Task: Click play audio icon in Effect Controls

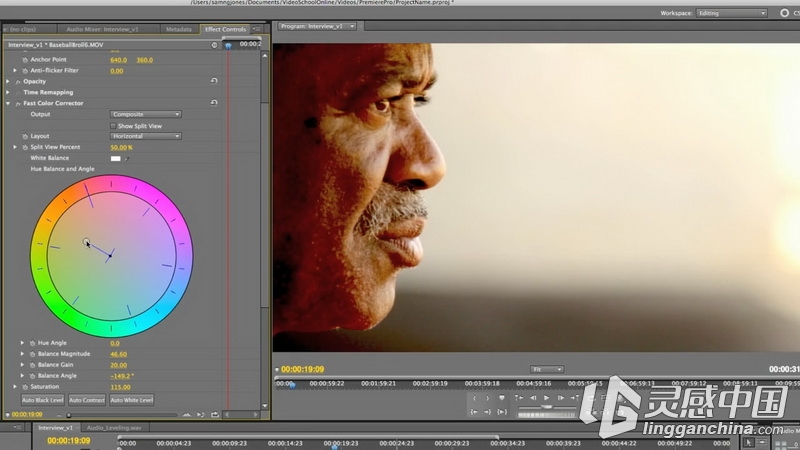Action: (x=201, y=415)
